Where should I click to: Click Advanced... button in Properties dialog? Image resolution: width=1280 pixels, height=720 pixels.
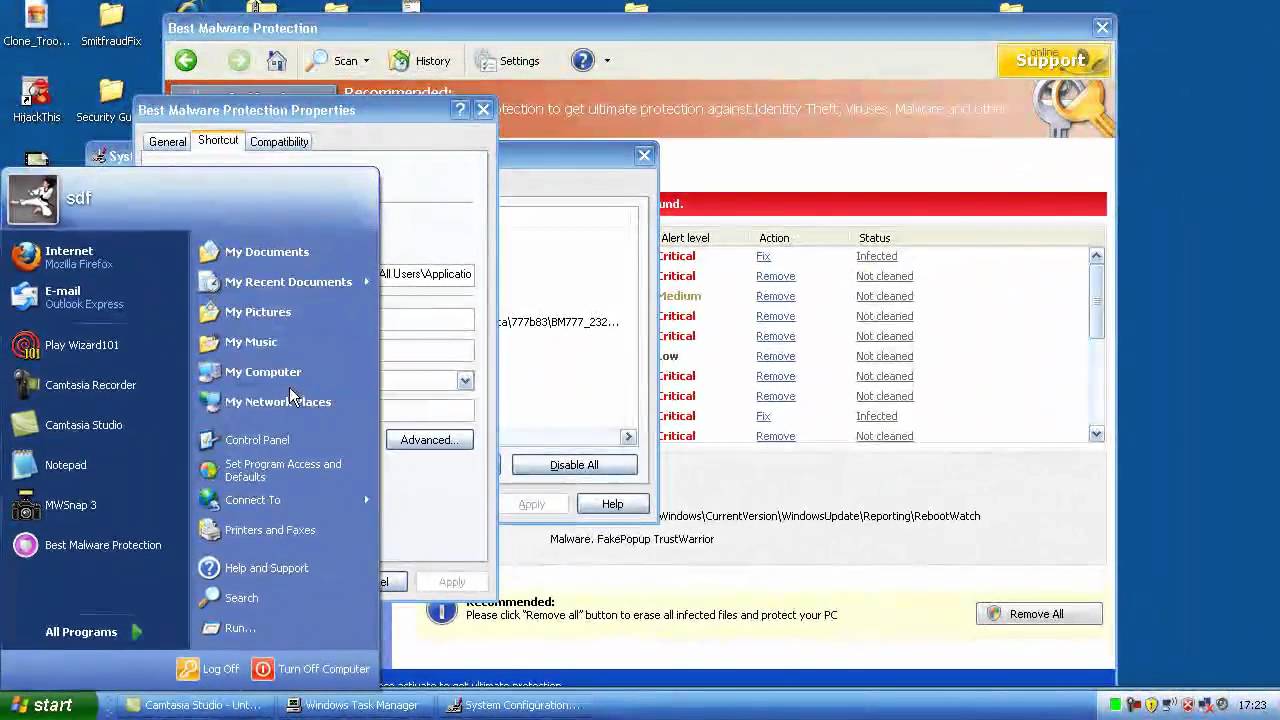click(429, 440)
